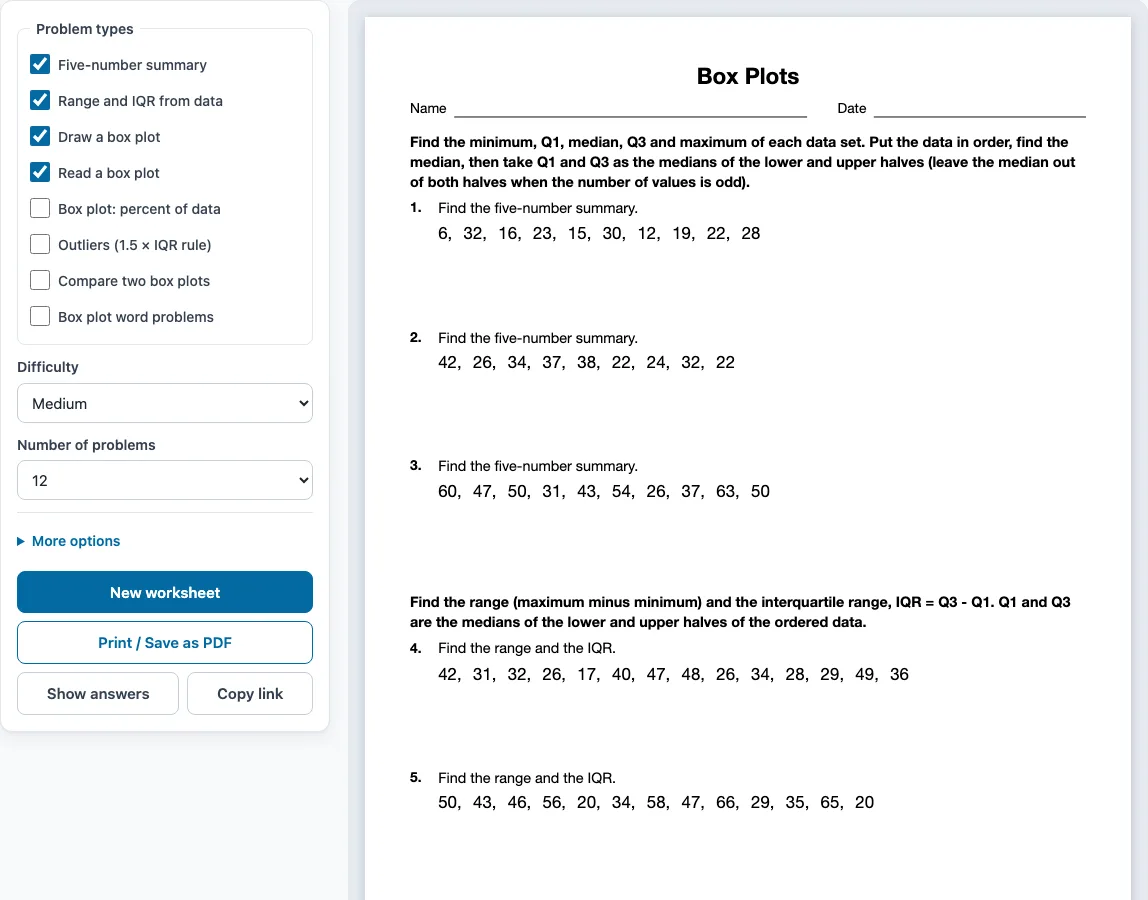
Task: Click problem 3 data starting 60, 47, 50
Action: 603,491
